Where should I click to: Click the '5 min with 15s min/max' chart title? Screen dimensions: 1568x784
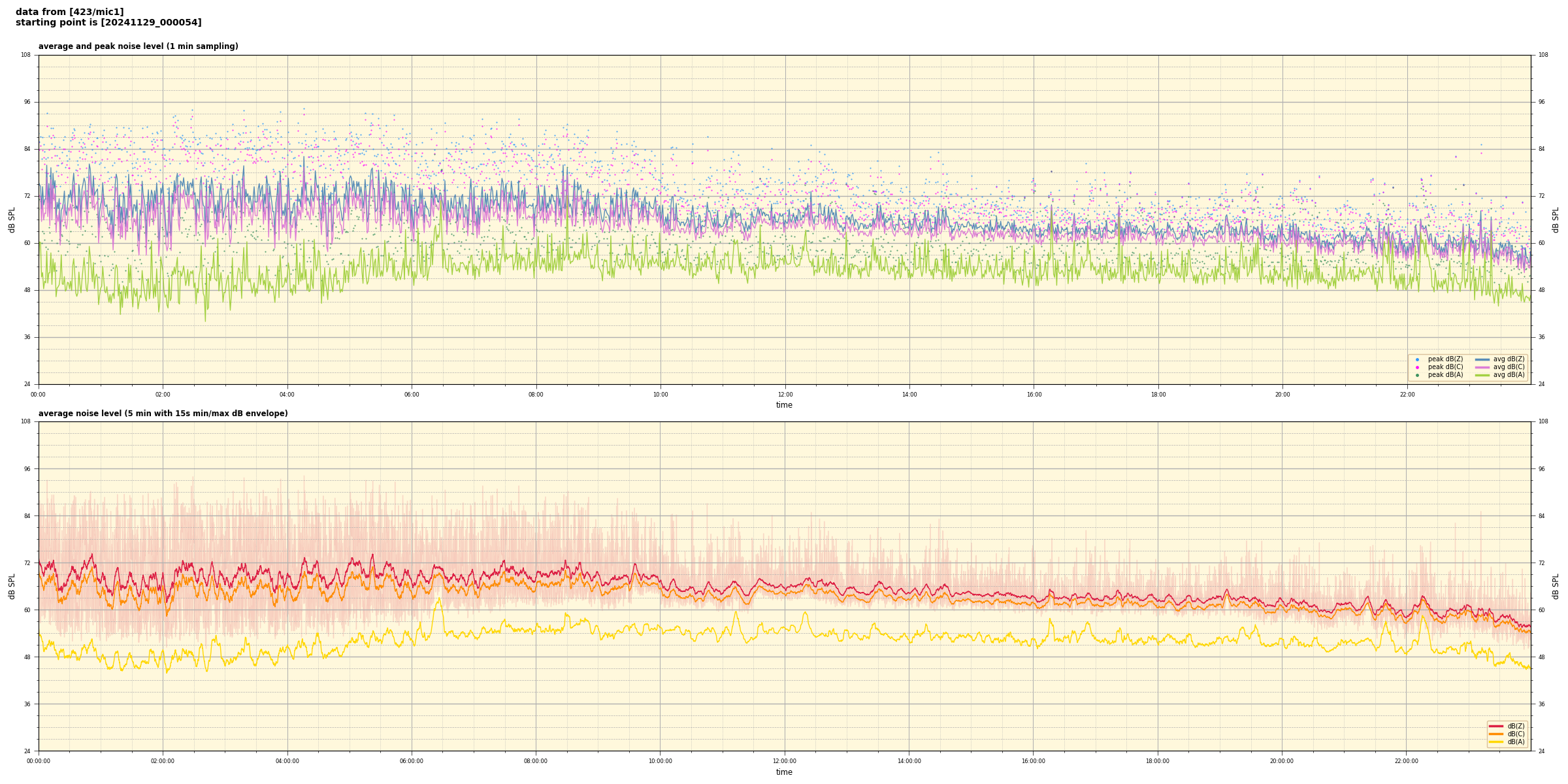(163, 414)
